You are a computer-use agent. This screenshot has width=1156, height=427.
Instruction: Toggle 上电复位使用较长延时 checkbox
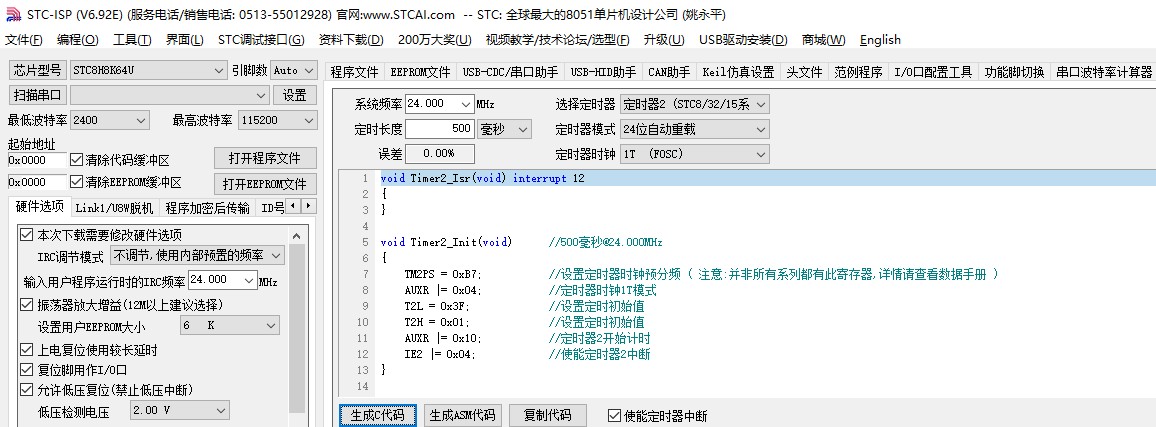click(x=27, y=350)
